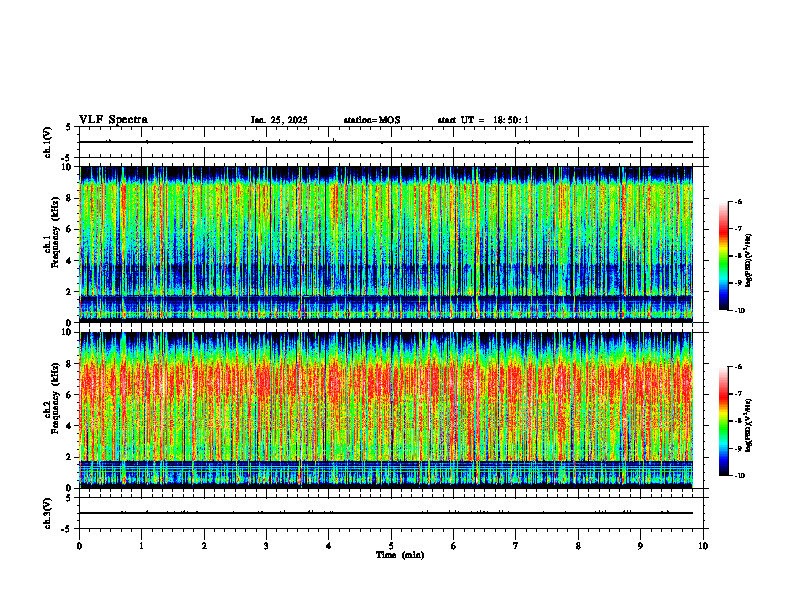Click the ch.1 spectrogram plot area
The height and width of the screenshot is (612, 792).
point(386,244)
